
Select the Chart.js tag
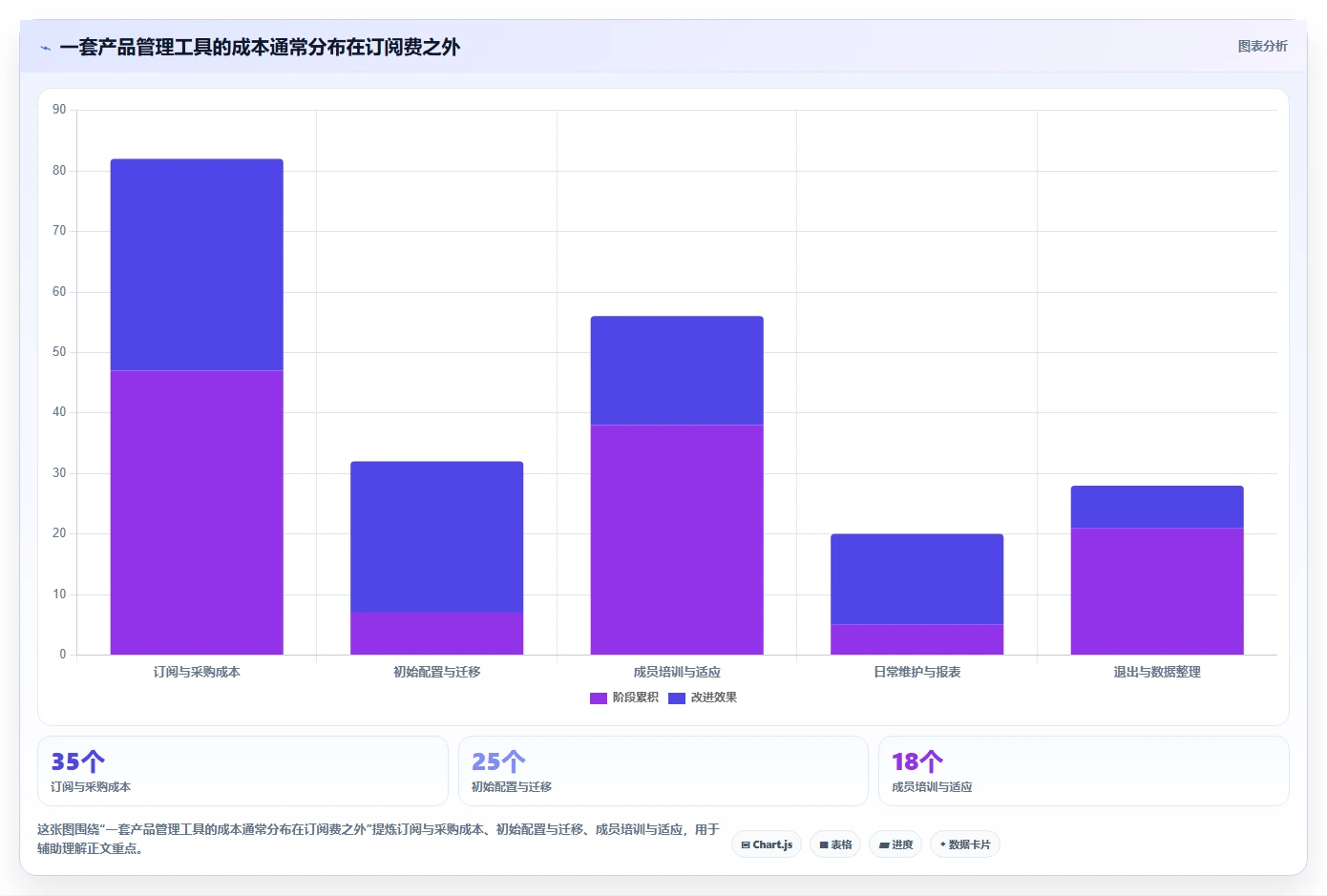tap(767, 844)
